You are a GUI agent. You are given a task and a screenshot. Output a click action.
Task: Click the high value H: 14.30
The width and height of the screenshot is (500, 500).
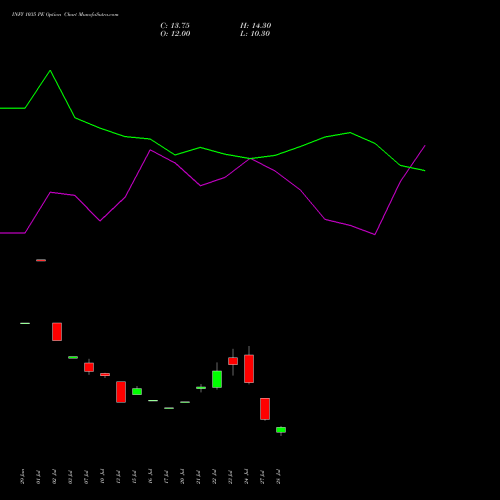pyautogui.click(x=256, y=26)
